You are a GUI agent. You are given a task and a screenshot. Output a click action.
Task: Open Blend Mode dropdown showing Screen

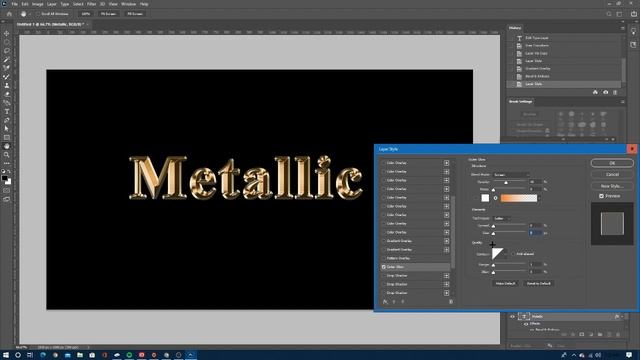[x=511, y=175]
